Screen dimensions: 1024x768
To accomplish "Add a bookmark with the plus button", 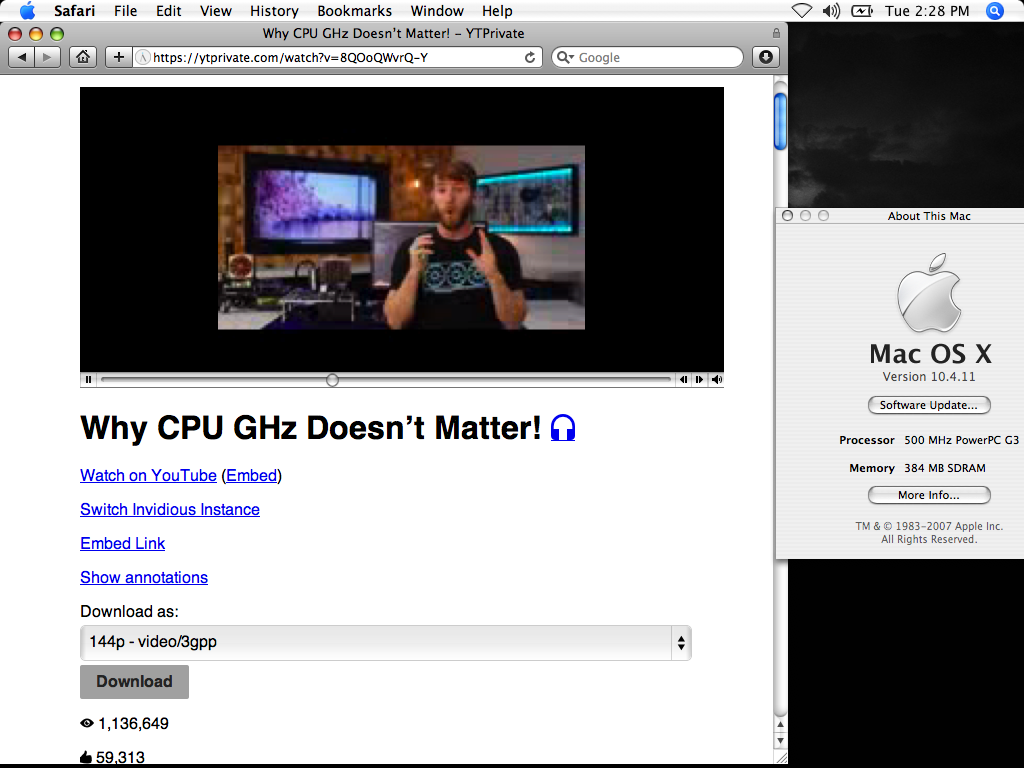I will click(118, 57).
